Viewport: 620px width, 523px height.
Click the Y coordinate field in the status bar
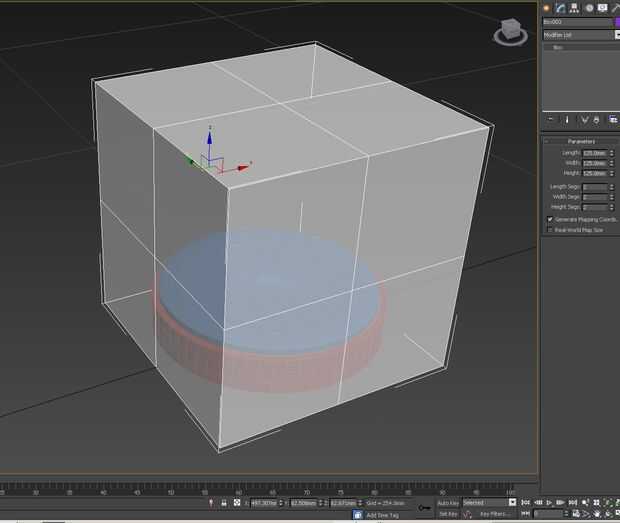pyautogui.click(x=304, y=503)
